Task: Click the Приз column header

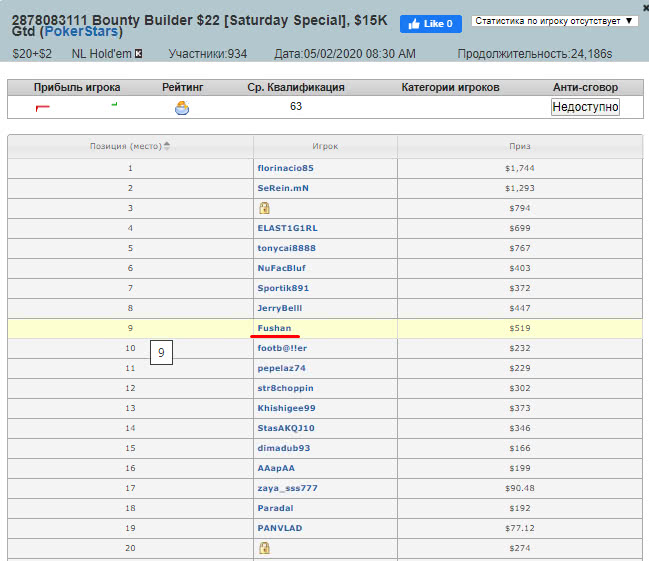Action: coord(519,146)
